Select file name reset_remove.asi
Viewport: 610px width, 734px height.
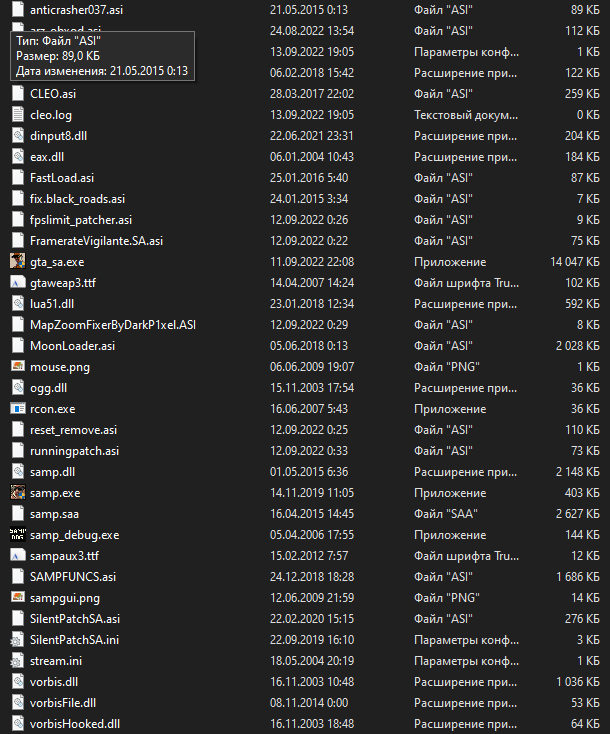tap(73, 430)
